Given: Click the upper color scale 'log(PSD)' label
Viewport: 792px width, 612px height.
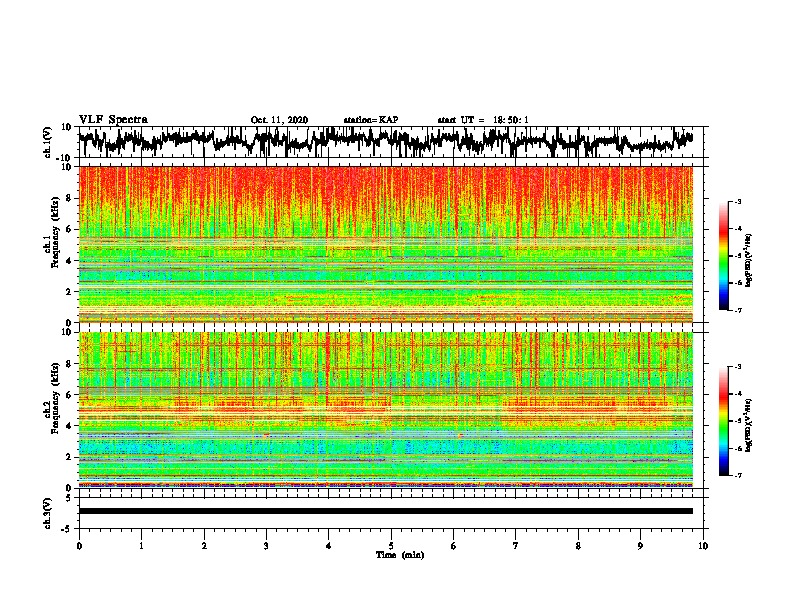Looking at the screenshot, I should 748,261.
